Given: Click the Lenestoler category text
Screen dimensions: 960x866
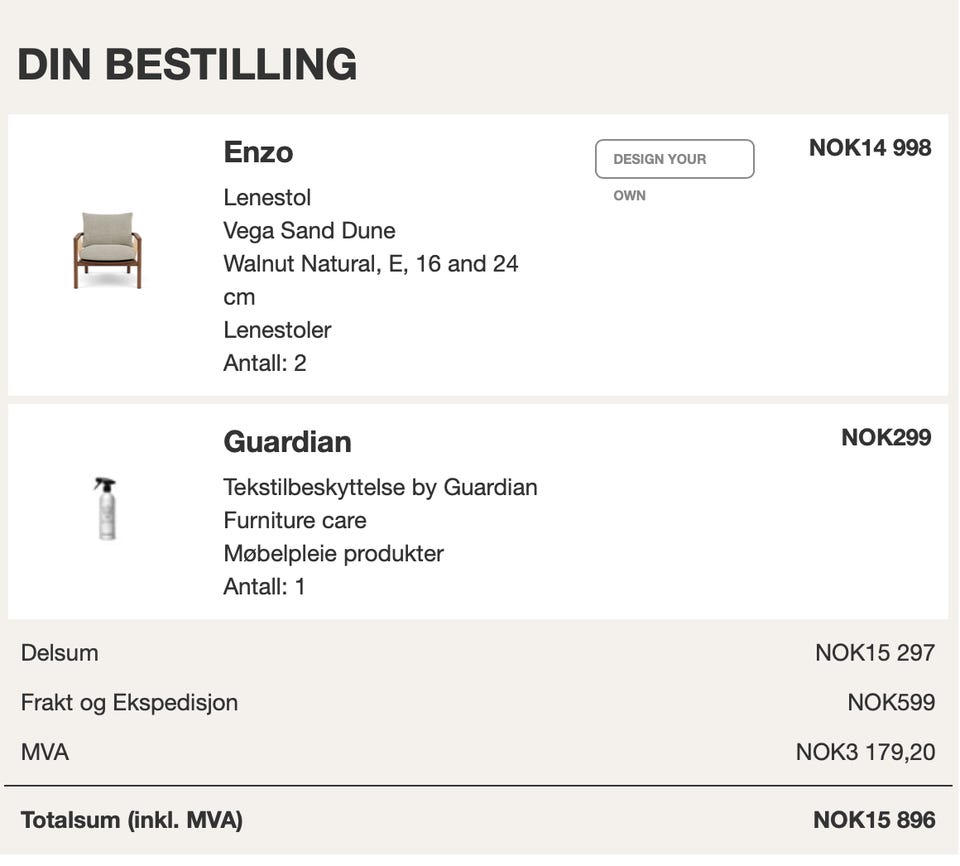Looking at the screenshot, I should (x=277, y=330).
